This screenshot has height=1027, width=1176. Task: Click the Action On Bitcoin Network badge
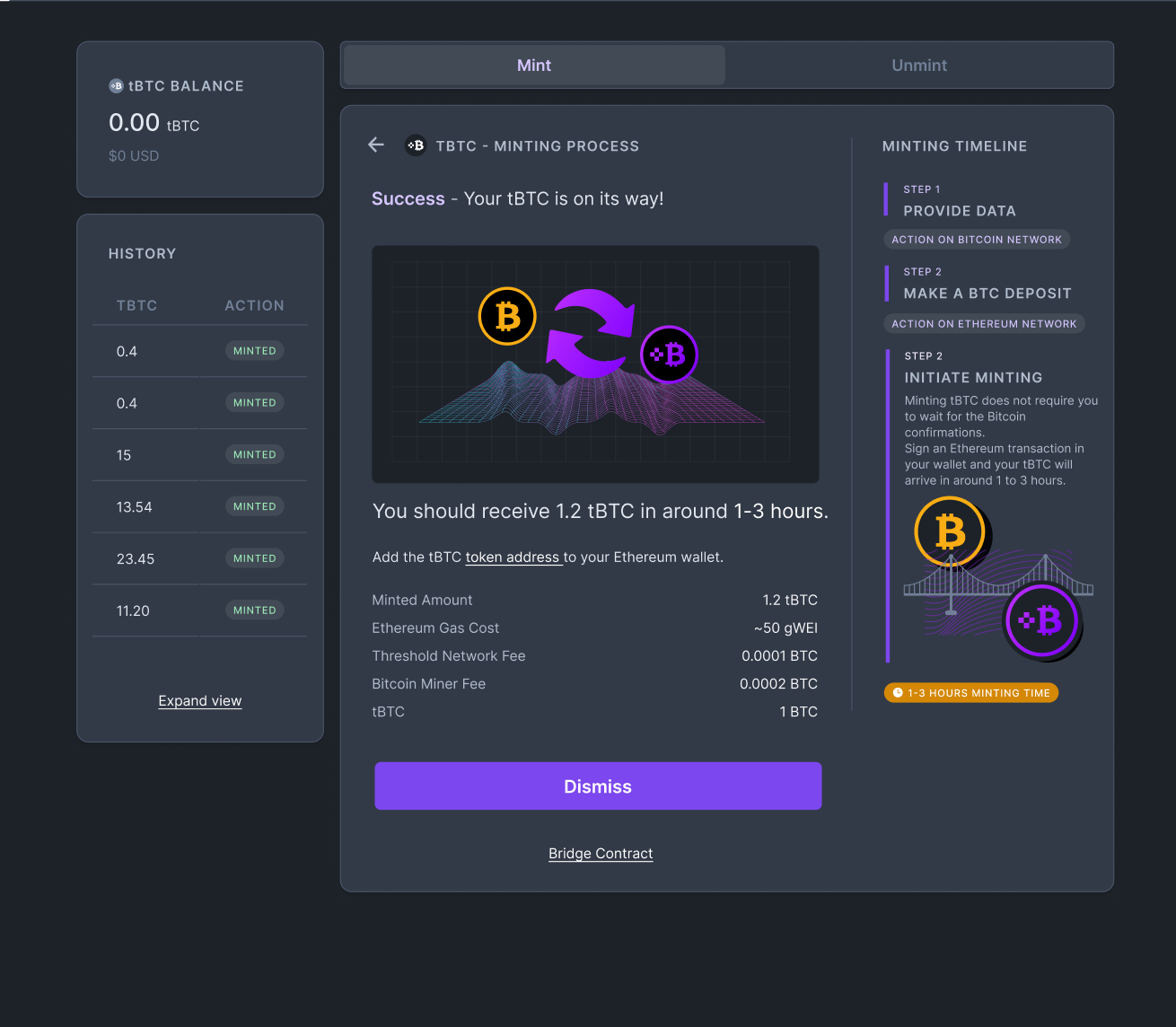tap(977, 239)
